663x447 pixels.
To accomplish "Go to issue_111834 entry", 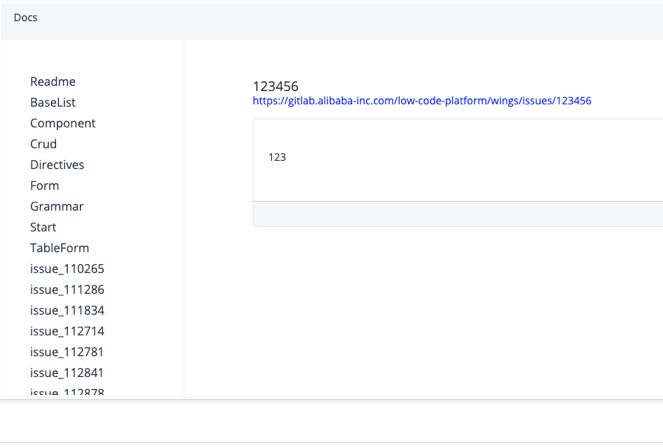I will coord(67,311).
